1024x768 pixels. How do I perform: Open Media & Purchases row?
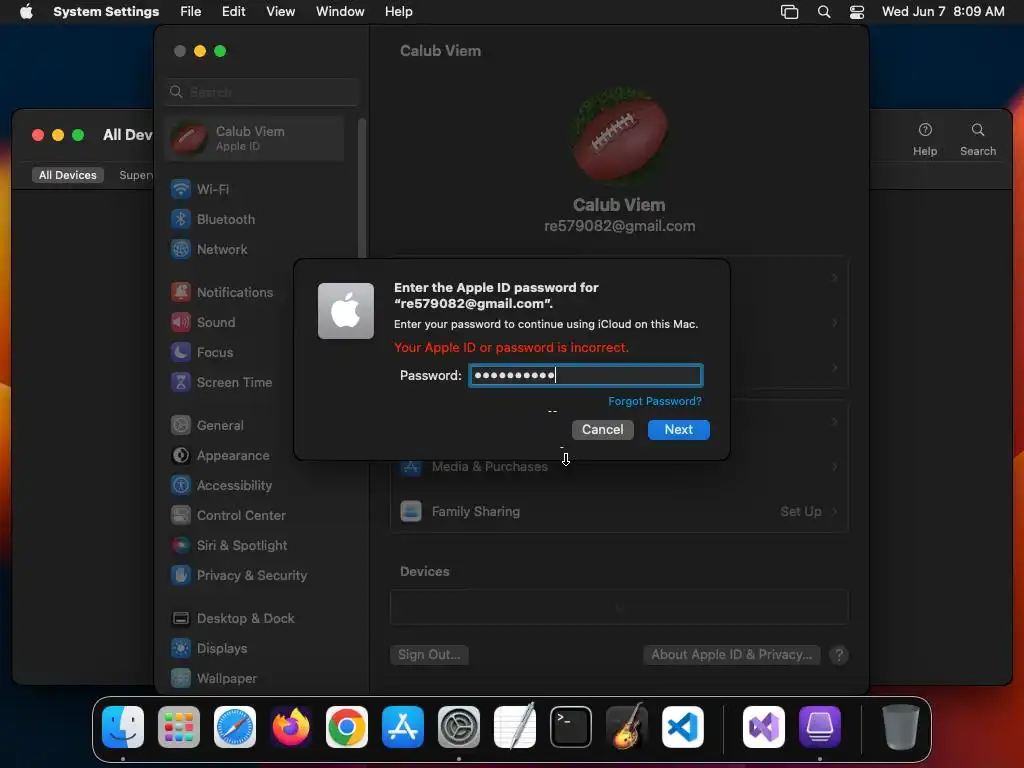click(619, 466)
